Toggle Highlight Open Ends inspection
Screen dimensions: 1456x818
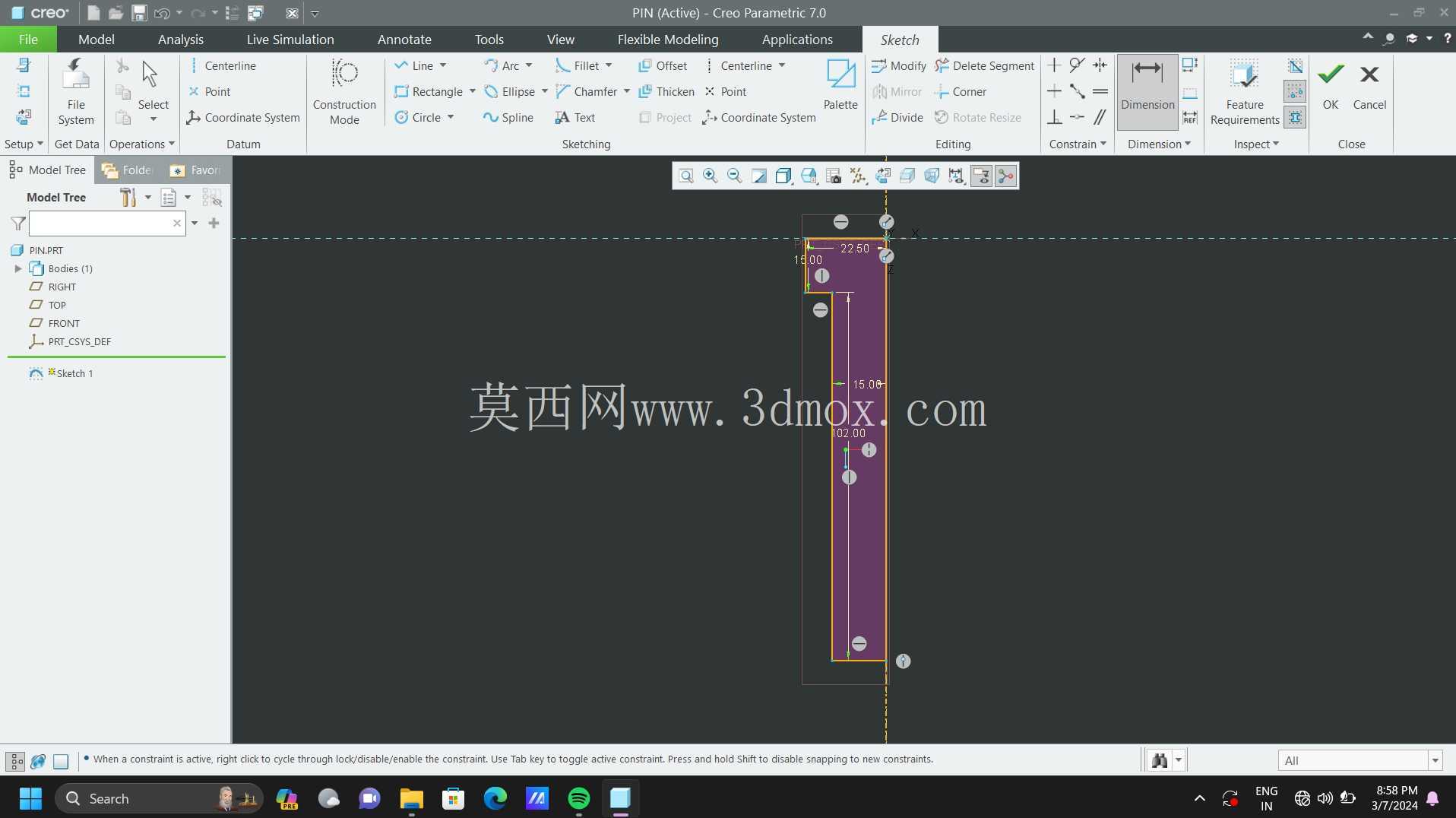1295,91
